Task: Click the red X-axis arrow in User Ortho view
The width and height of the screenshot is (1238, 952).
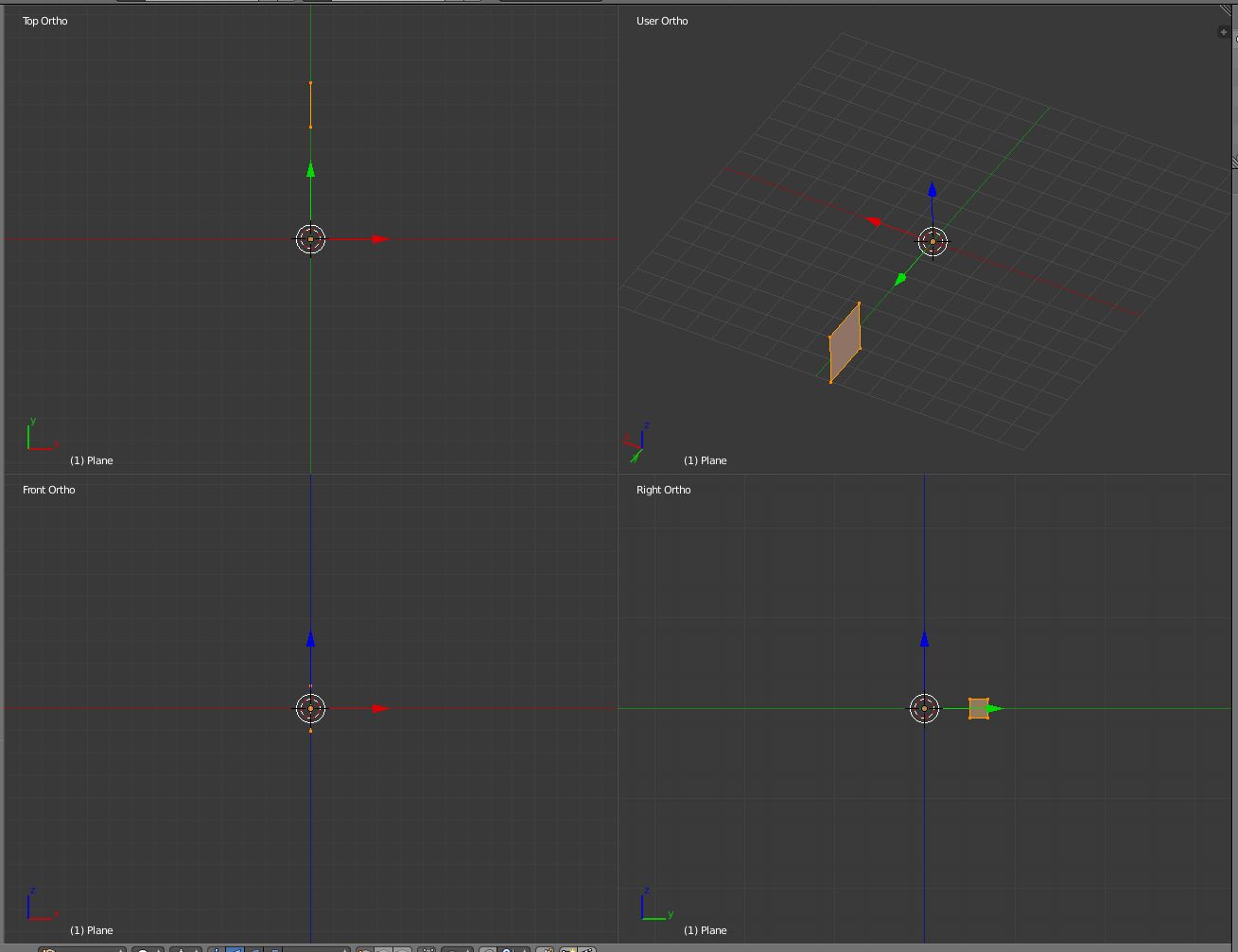Action: coord(874,221)
